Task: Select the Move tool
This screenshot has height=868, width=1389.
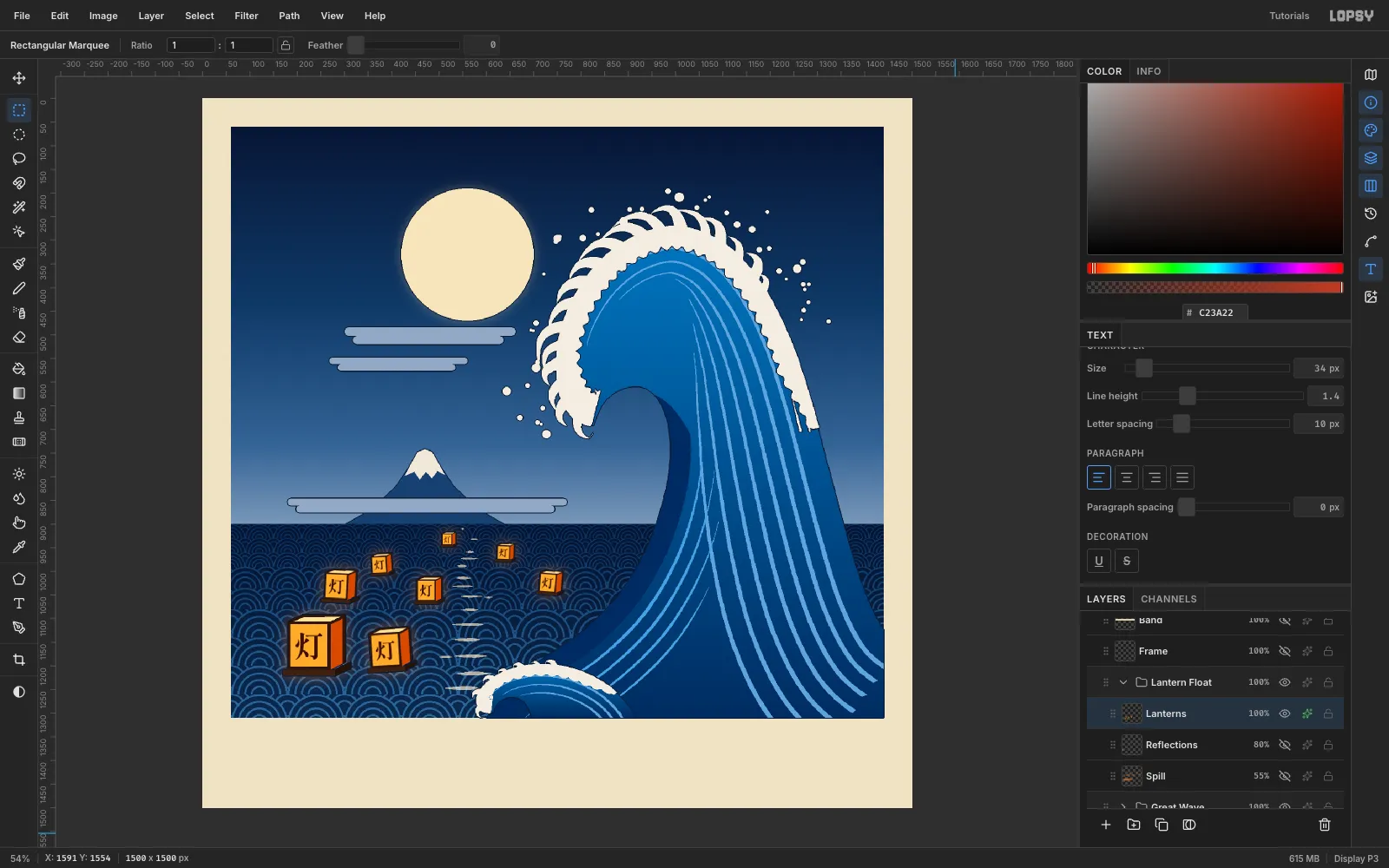Action: click(x=19, y=78)
